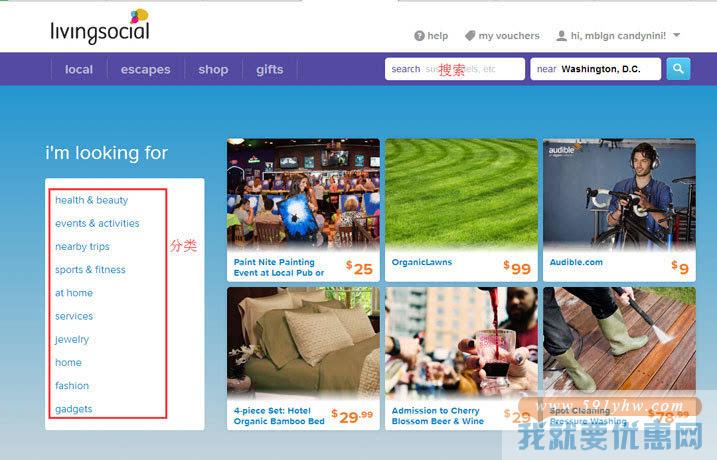Screen dimensions: 717x460
Task: Open the Cherry Blossom wine pouring photo
Action: coord(461,344)
